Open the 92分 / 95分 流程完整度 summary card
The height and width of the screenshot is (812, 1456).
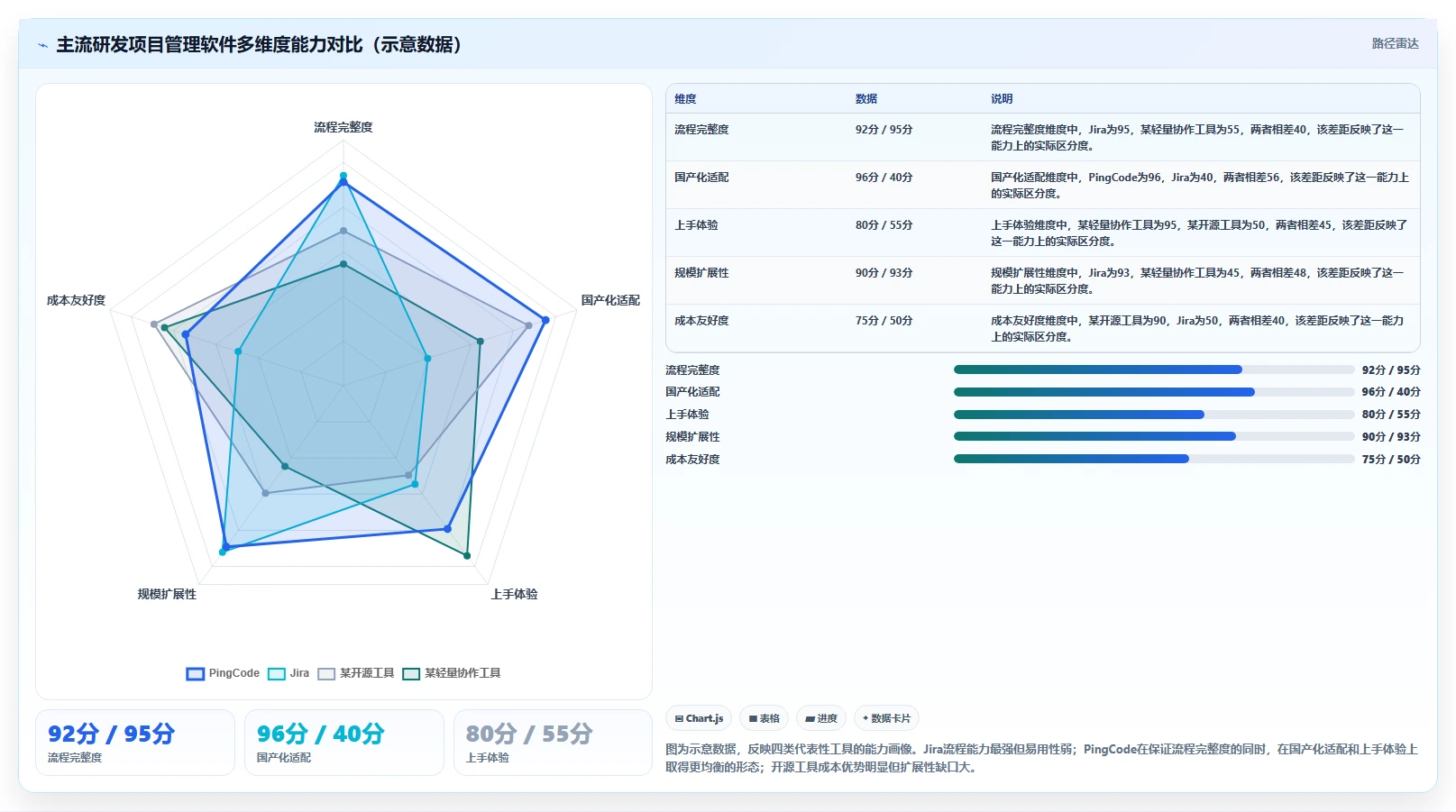pos(135,743)
